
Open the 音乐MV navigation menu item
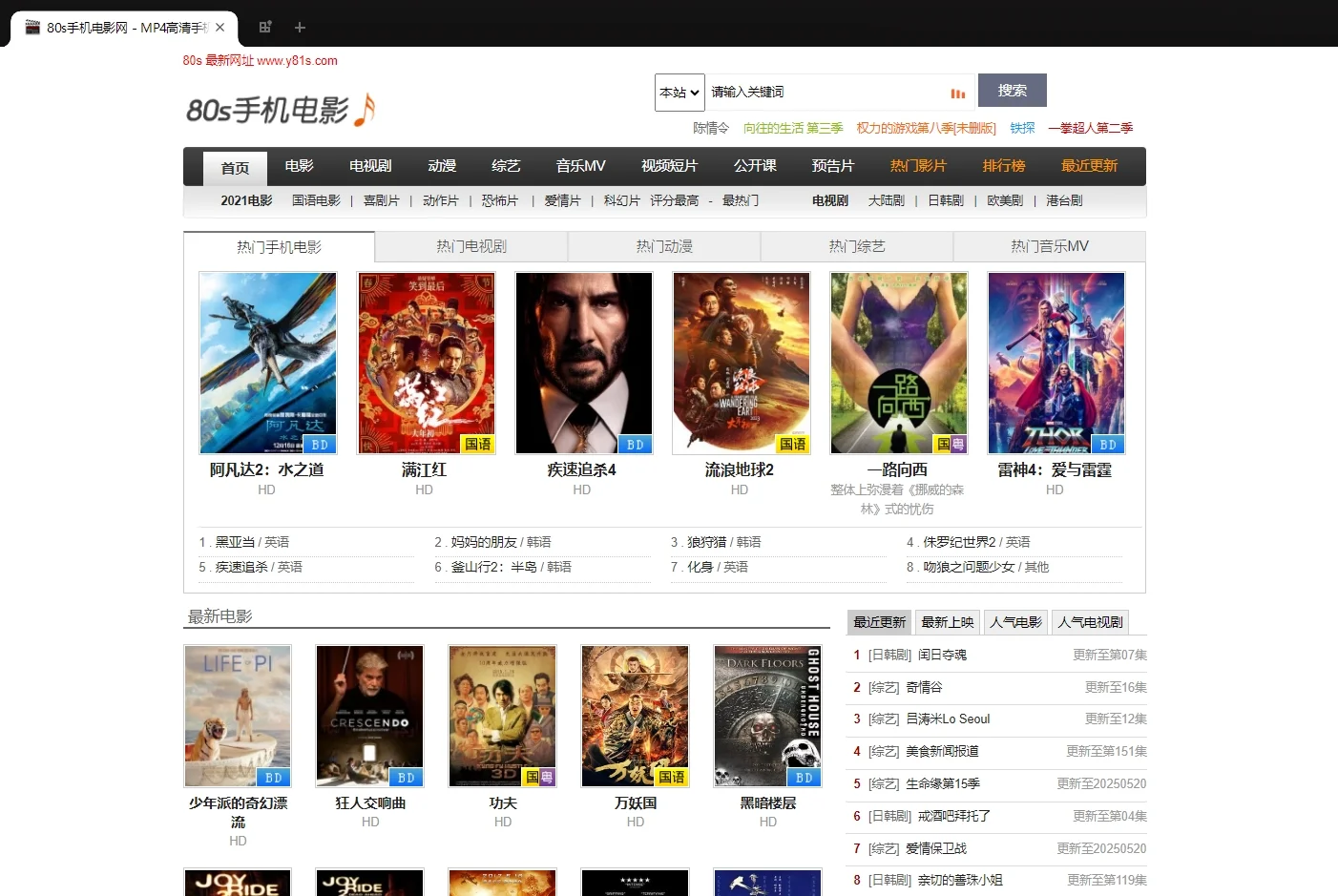click(579, 165)
